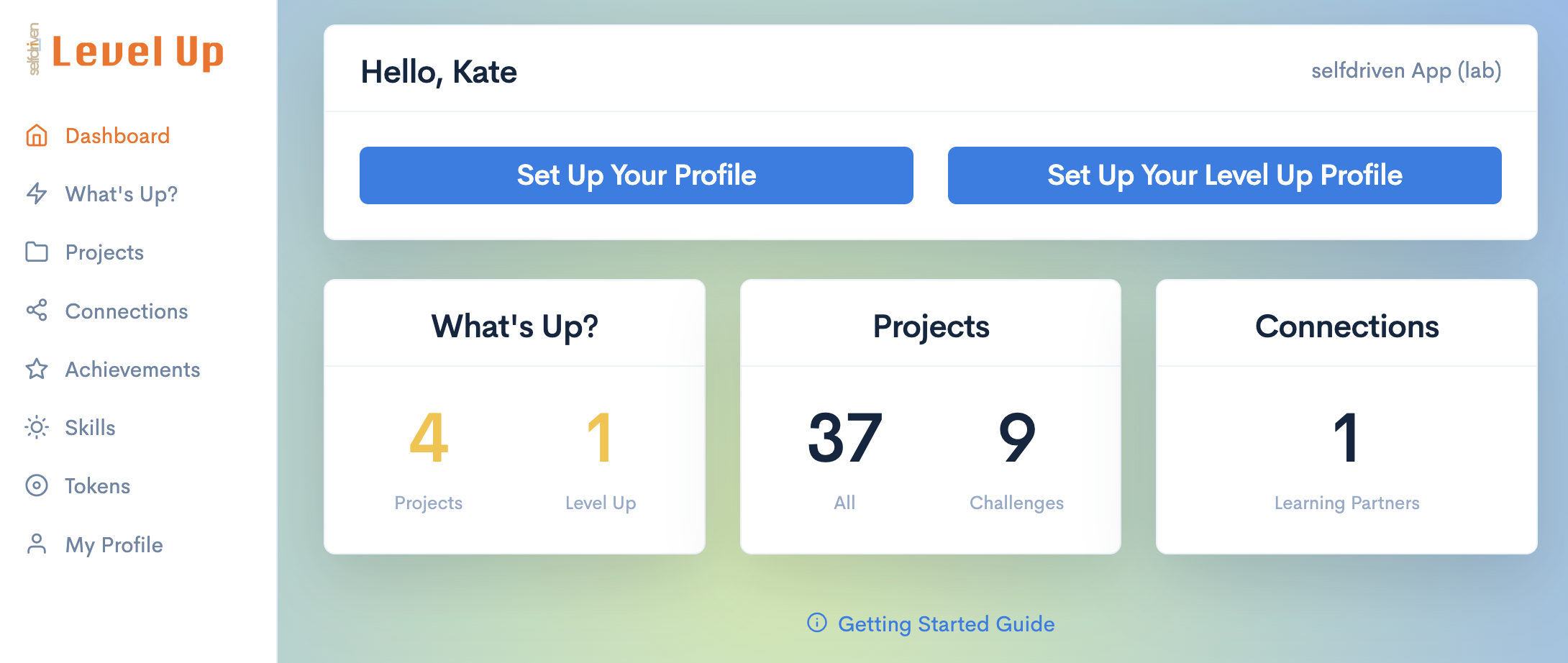Click the 1 Learning Partners count

1346,439
